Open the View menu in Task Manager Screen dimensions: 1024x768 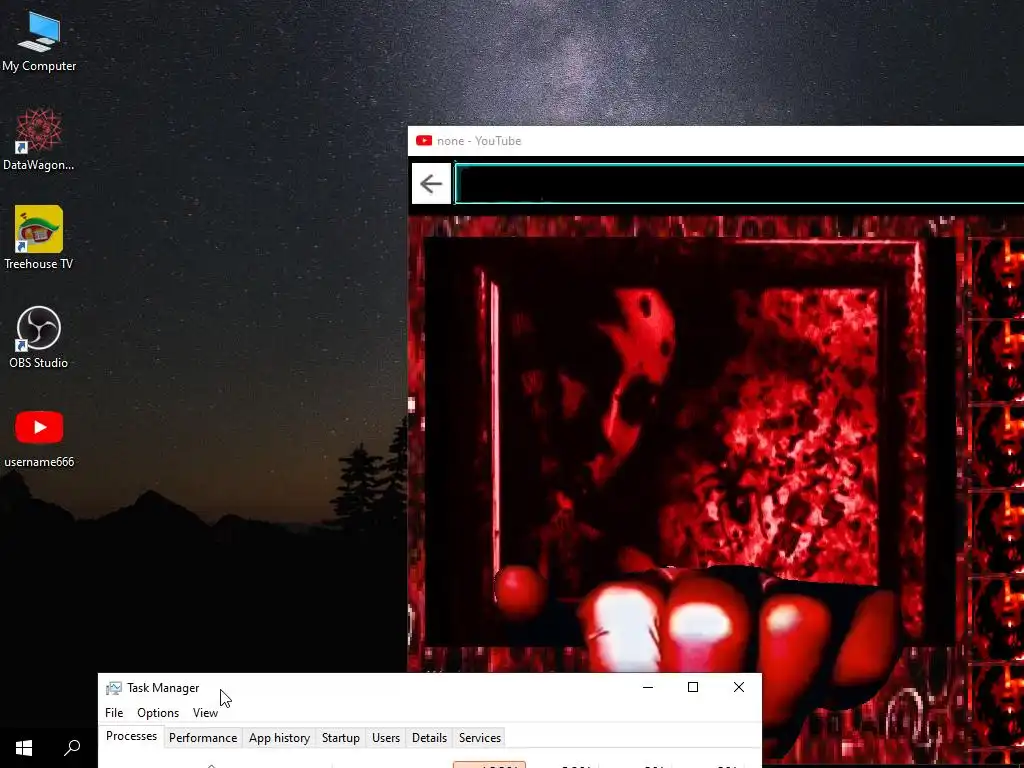(x=205, y=712)
